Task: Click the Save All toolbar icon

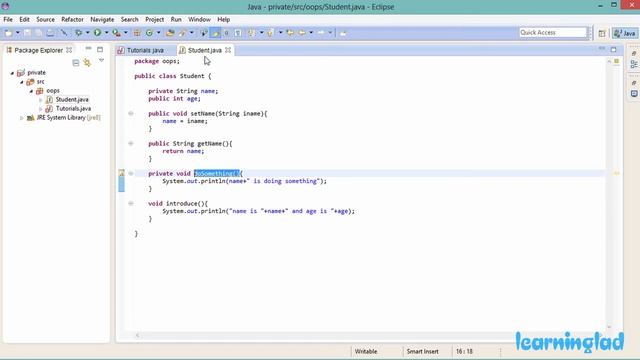Action: [x=38, y=33]
